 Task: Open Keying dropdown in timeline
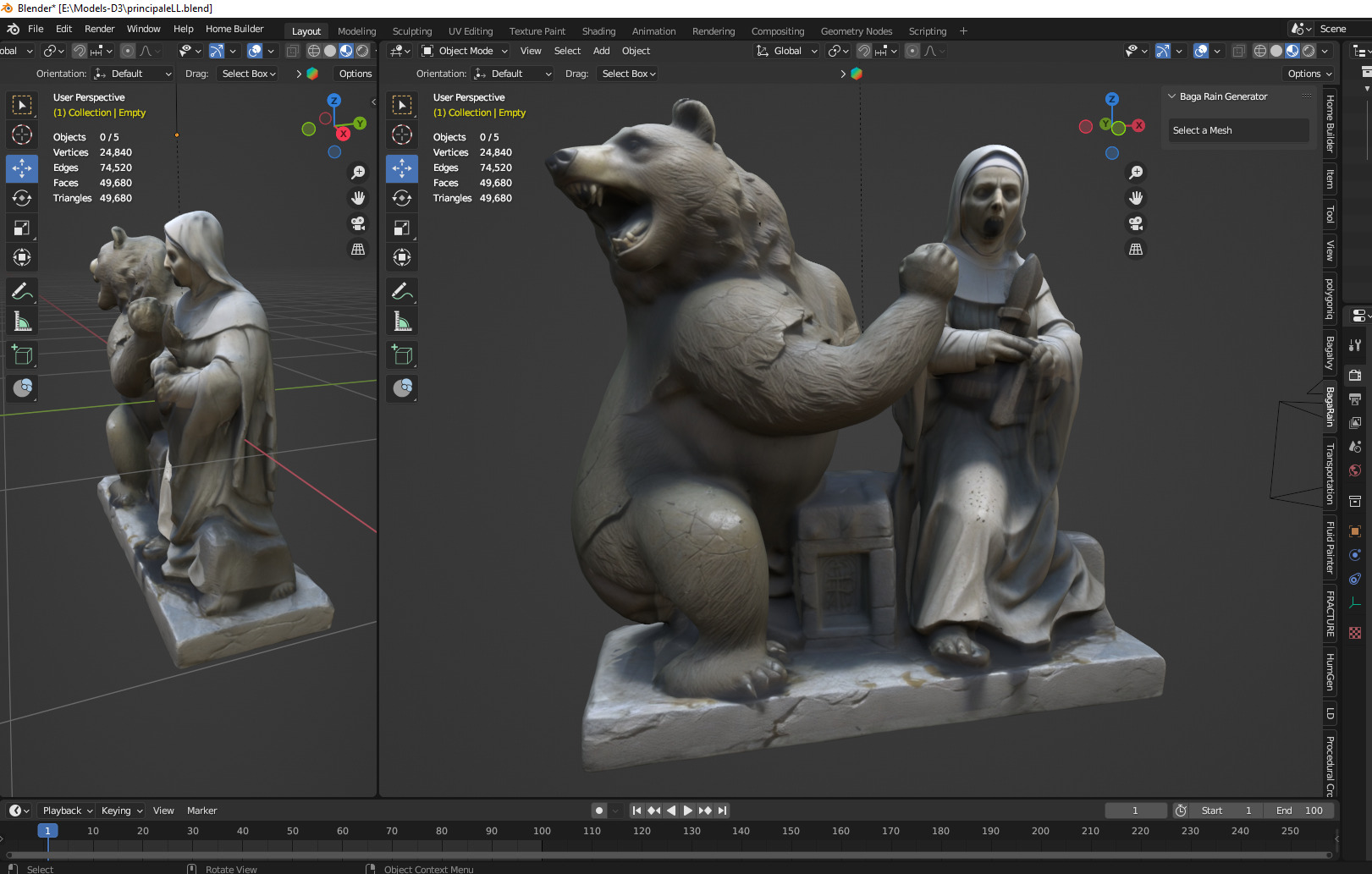pyautogui.click(x=122, y=811)
